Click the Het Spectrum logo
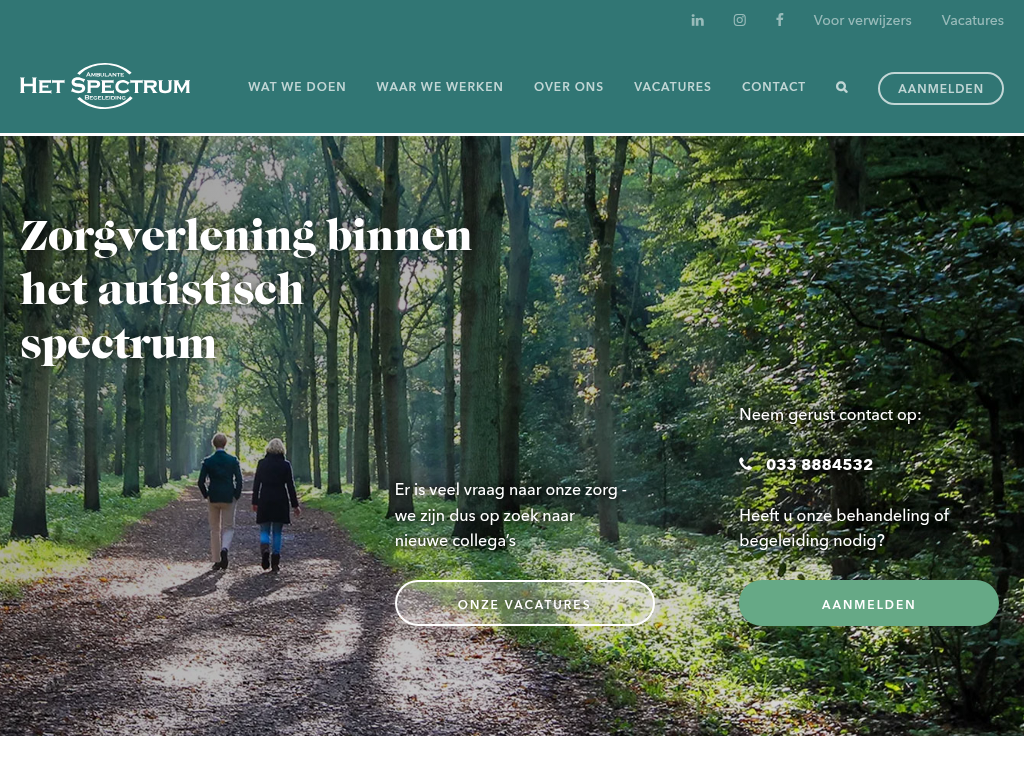 [105, 86]
